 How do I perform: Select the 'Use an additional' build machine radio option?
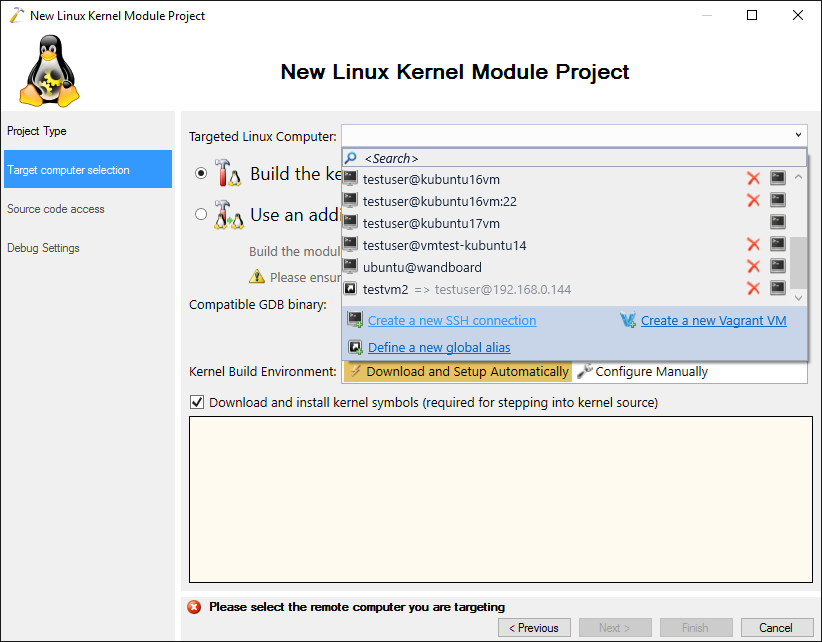click(201, 214)
